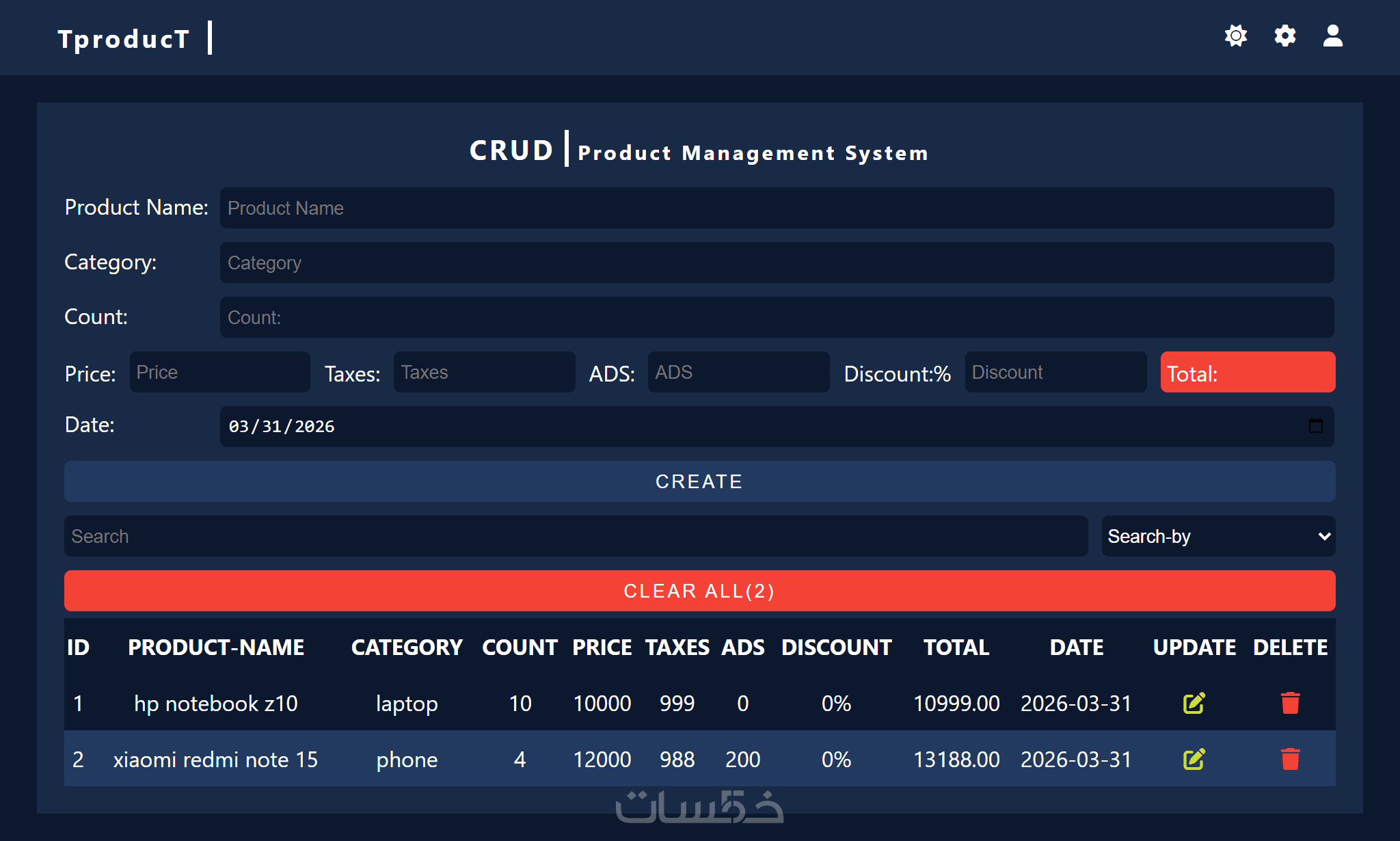The width and height of the screenshot is (1400, 841).
Task: Open the settings gear icon
Action: click(x=1284, y=36)
